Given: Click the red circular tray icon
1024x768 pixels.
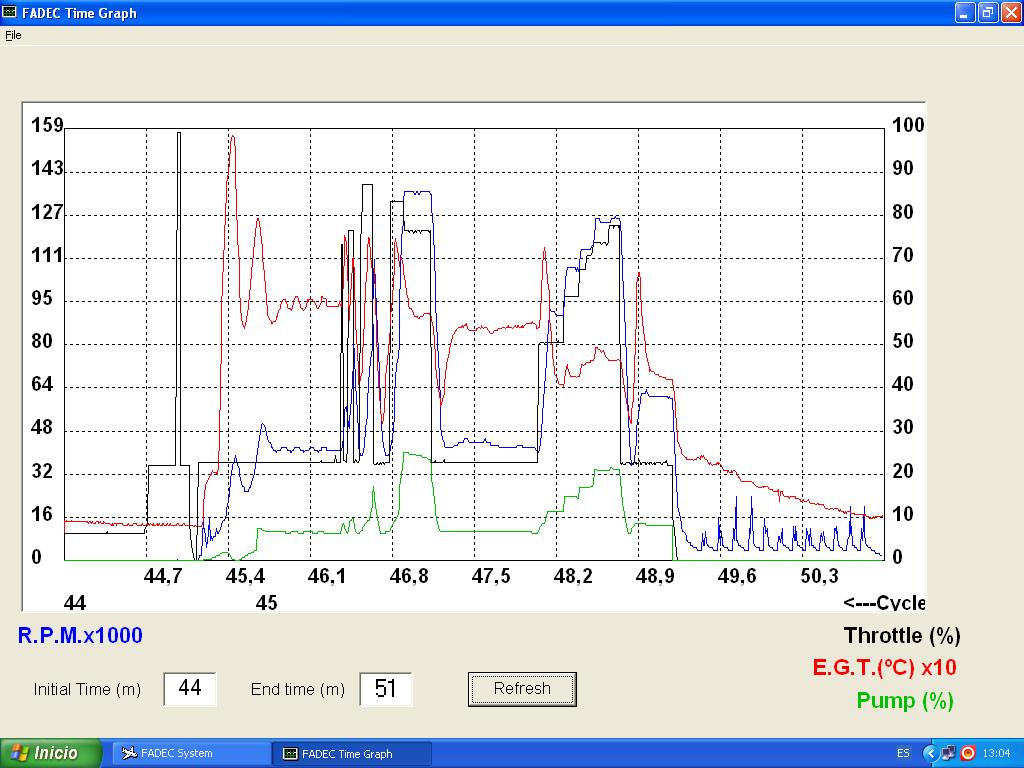Looking at the screenshot, I should (x=967, y=753).
